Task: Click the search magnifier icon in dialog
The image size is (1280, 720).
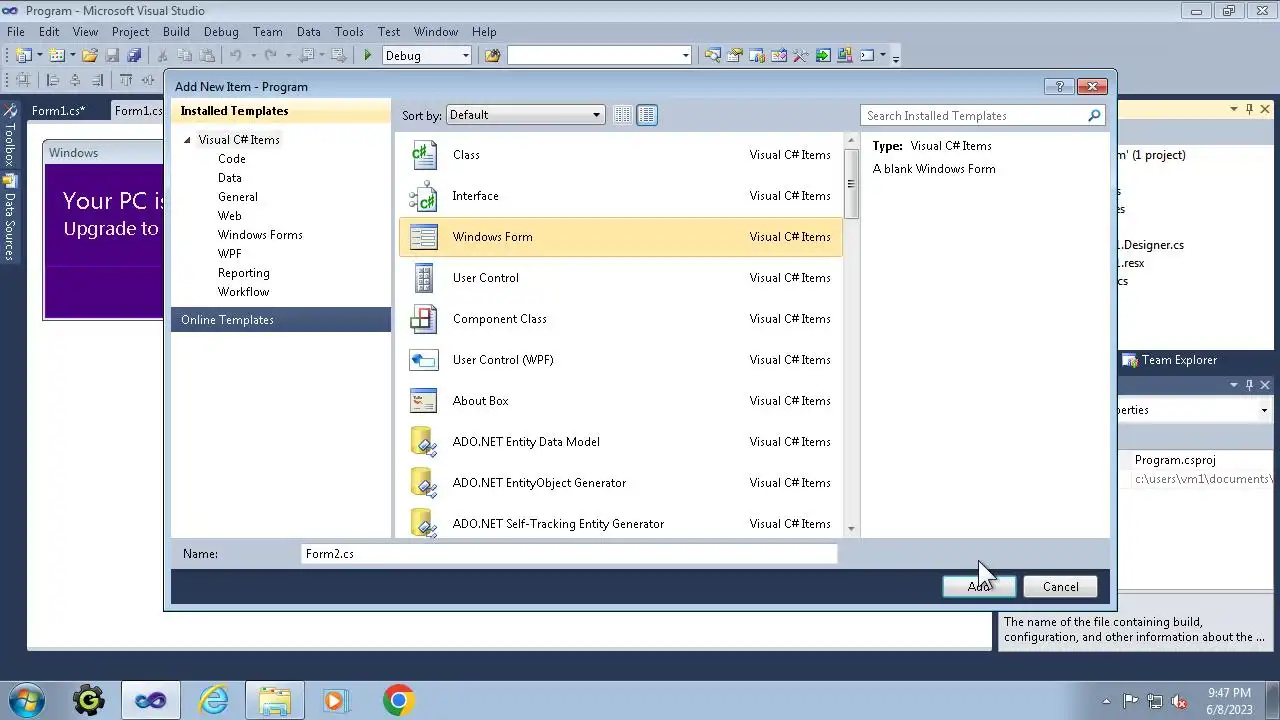Action: click(x=1094, y=116)
